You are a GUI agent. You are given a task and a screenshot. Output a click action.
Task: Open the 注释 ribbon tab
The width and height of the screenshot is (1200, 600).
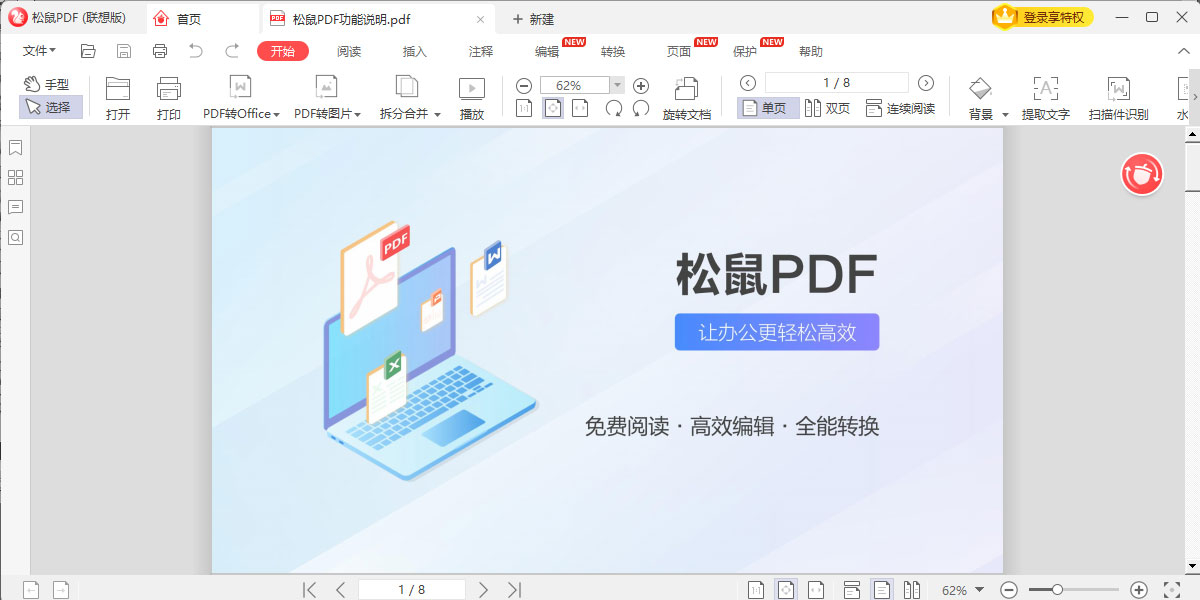tap(481, 52)
